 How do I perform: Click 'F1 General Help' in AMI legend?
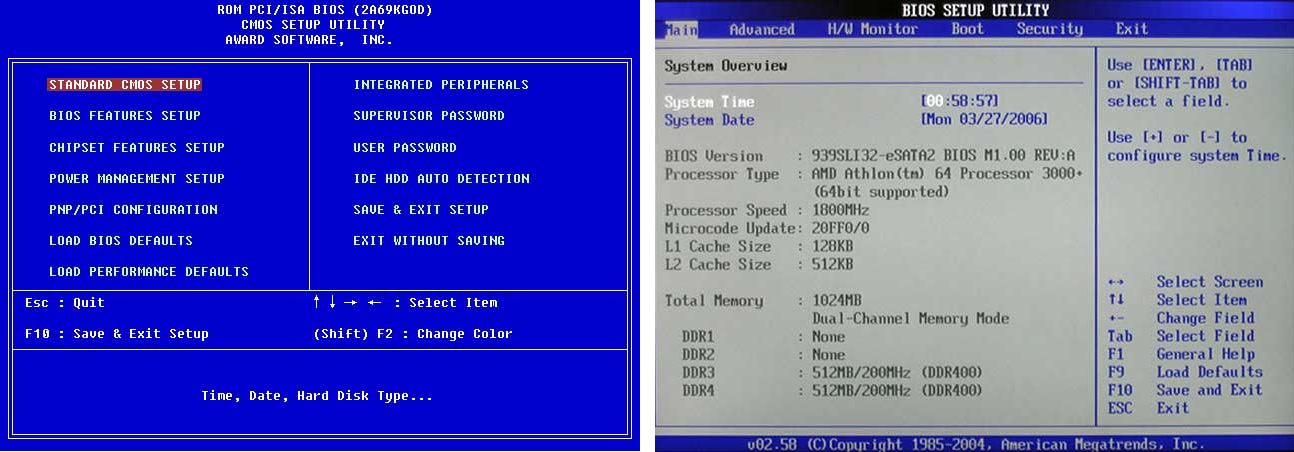[x=1180, y=354]
